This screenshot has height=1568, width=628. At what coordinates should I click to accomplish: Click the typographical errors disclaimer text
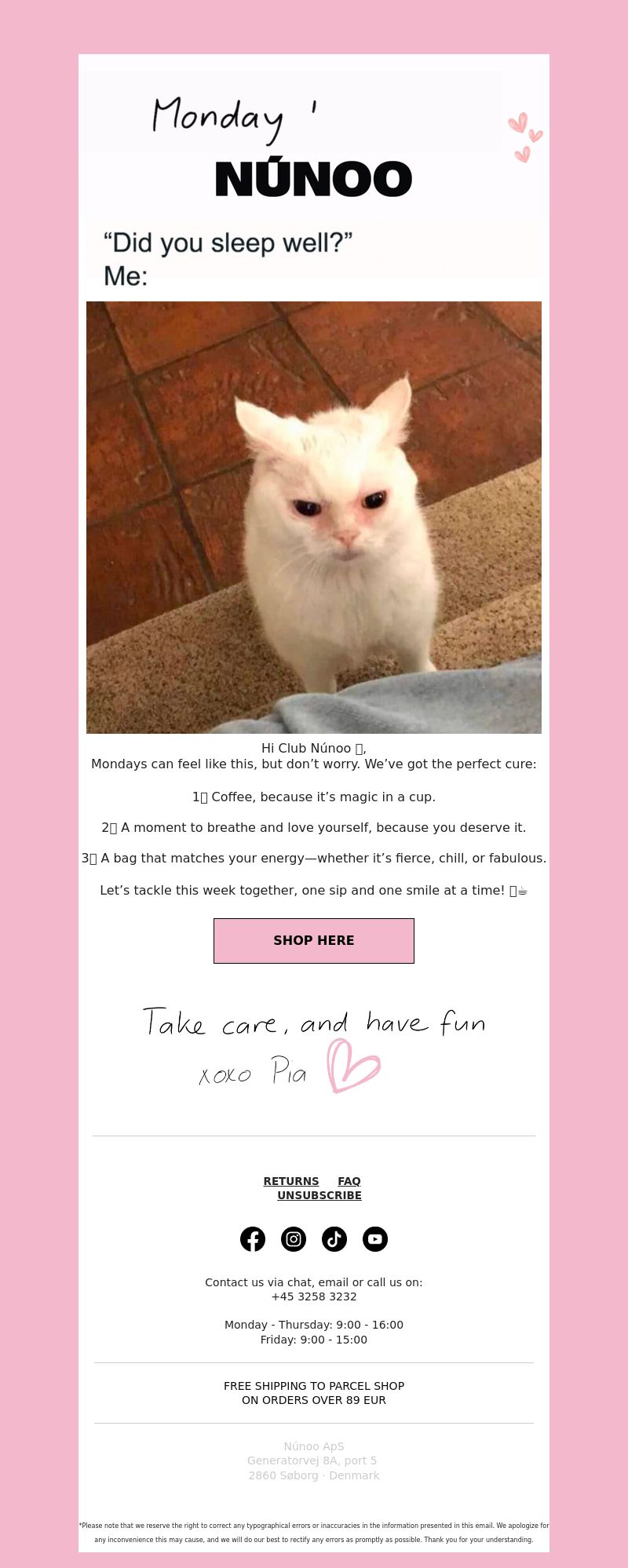(314, 1533)
